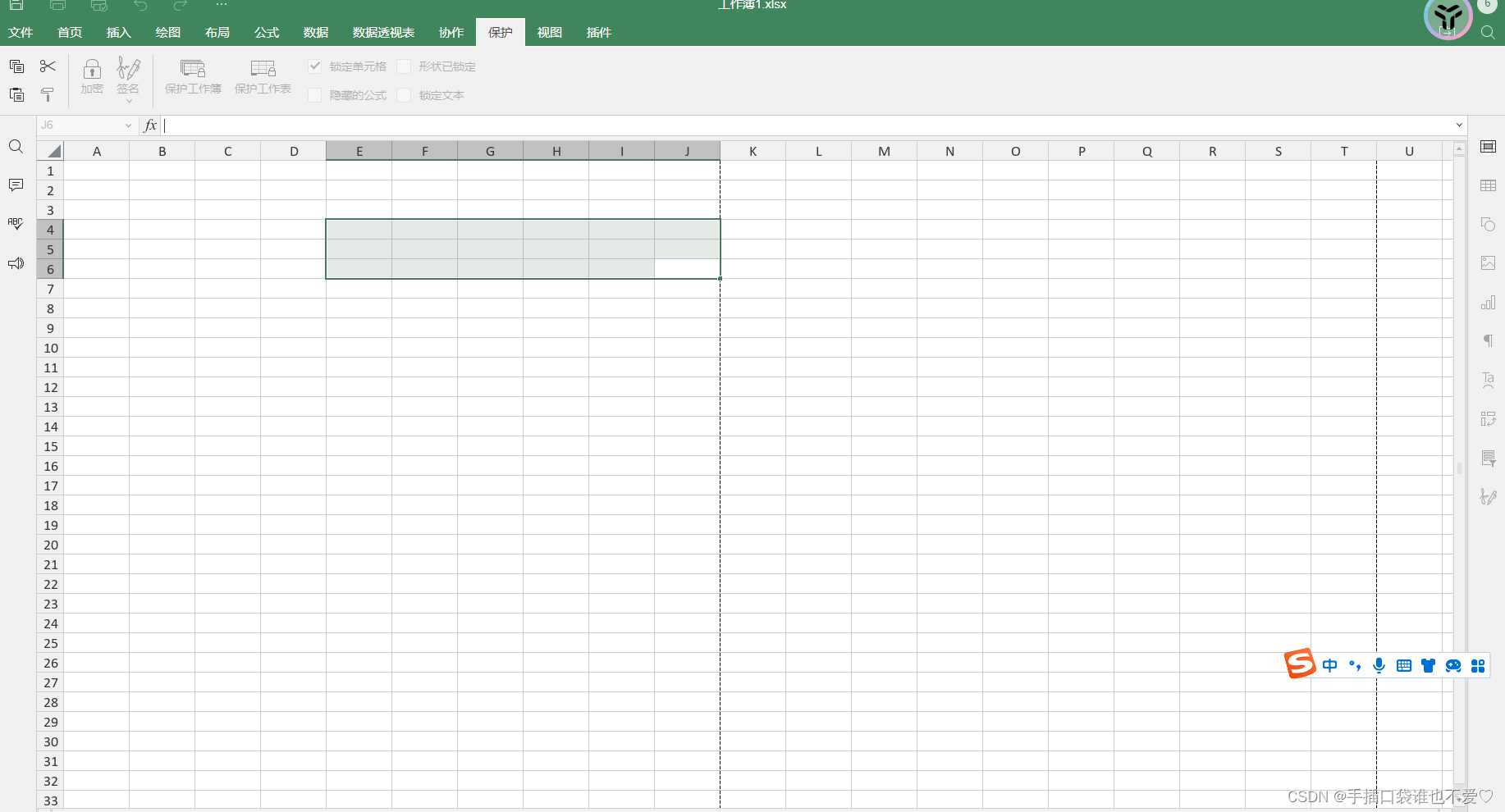The width and height of the screenshot is (1505, 812).
Task: Click the Quick Print icon
Action: coord(98,4)
